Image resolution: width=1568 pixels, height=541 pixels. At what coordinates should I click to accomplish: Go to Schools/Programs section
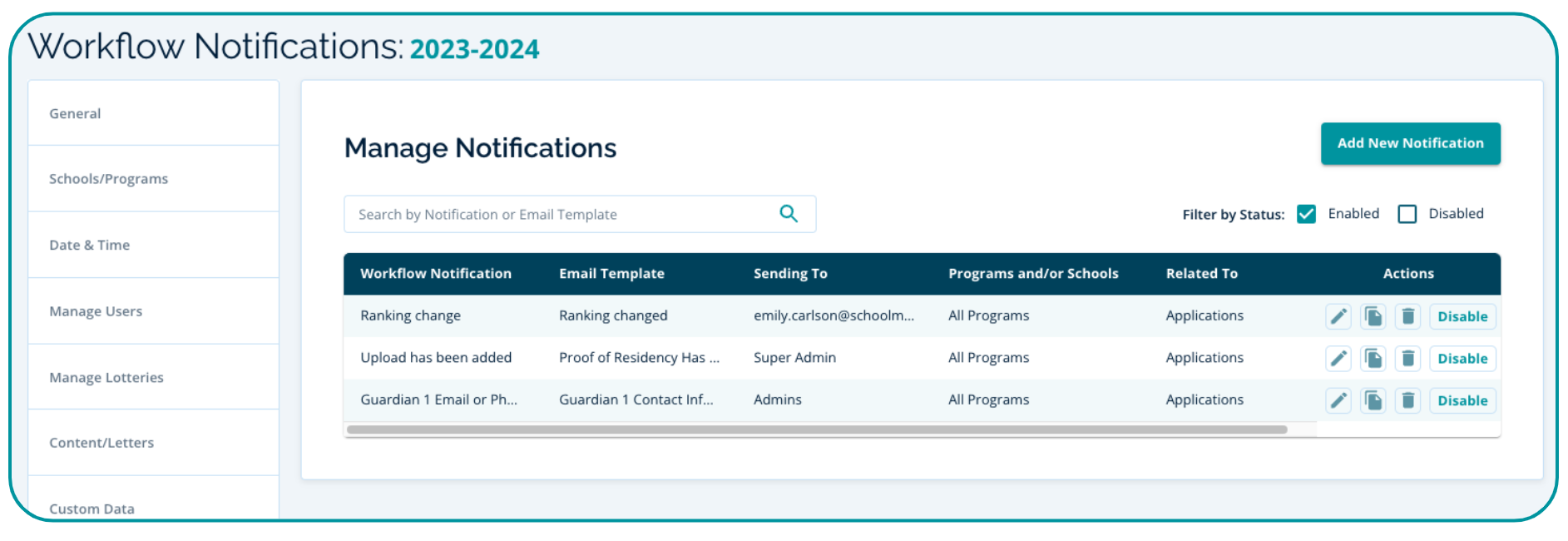(108, 179)
